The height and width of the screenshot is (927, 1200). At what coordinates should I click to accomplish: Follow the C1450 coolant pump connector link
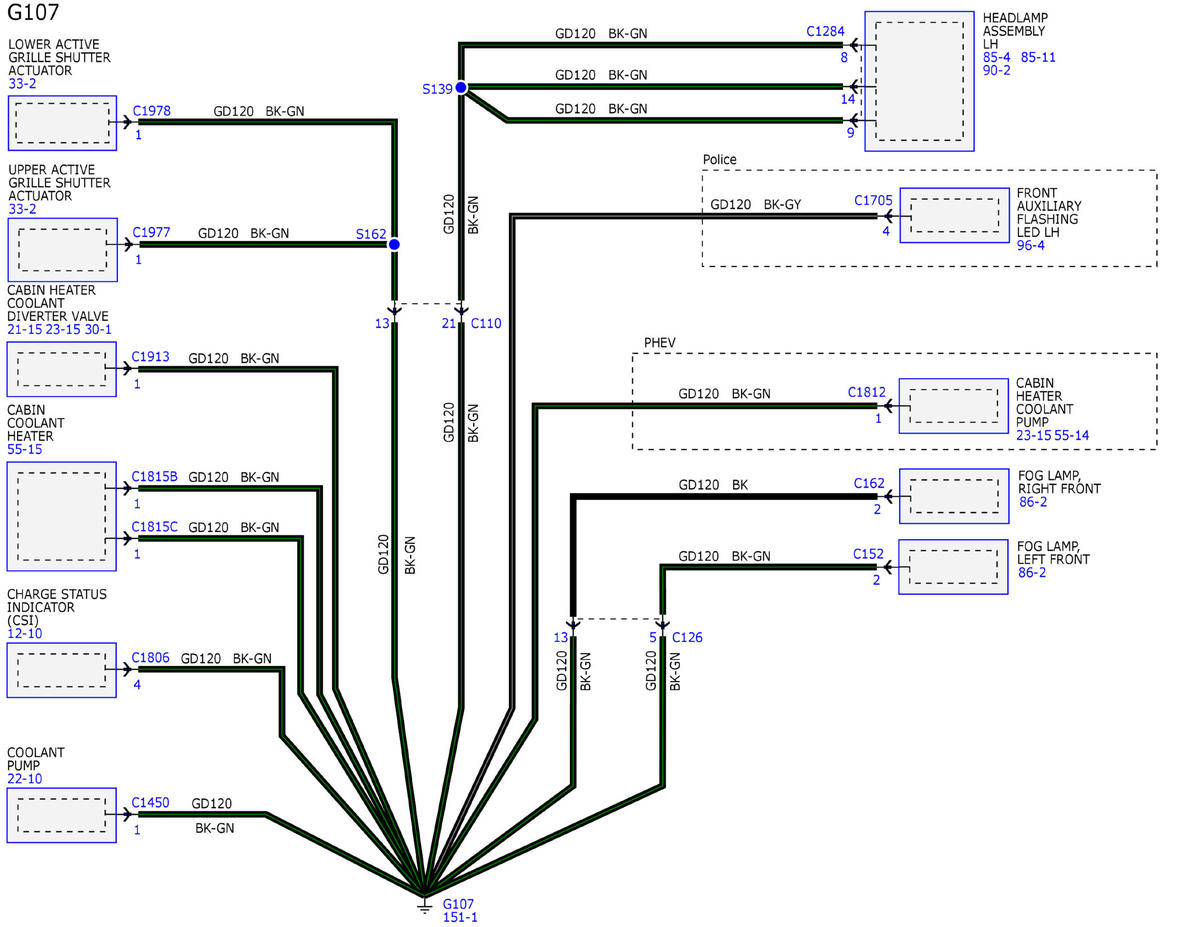(151, 803)
